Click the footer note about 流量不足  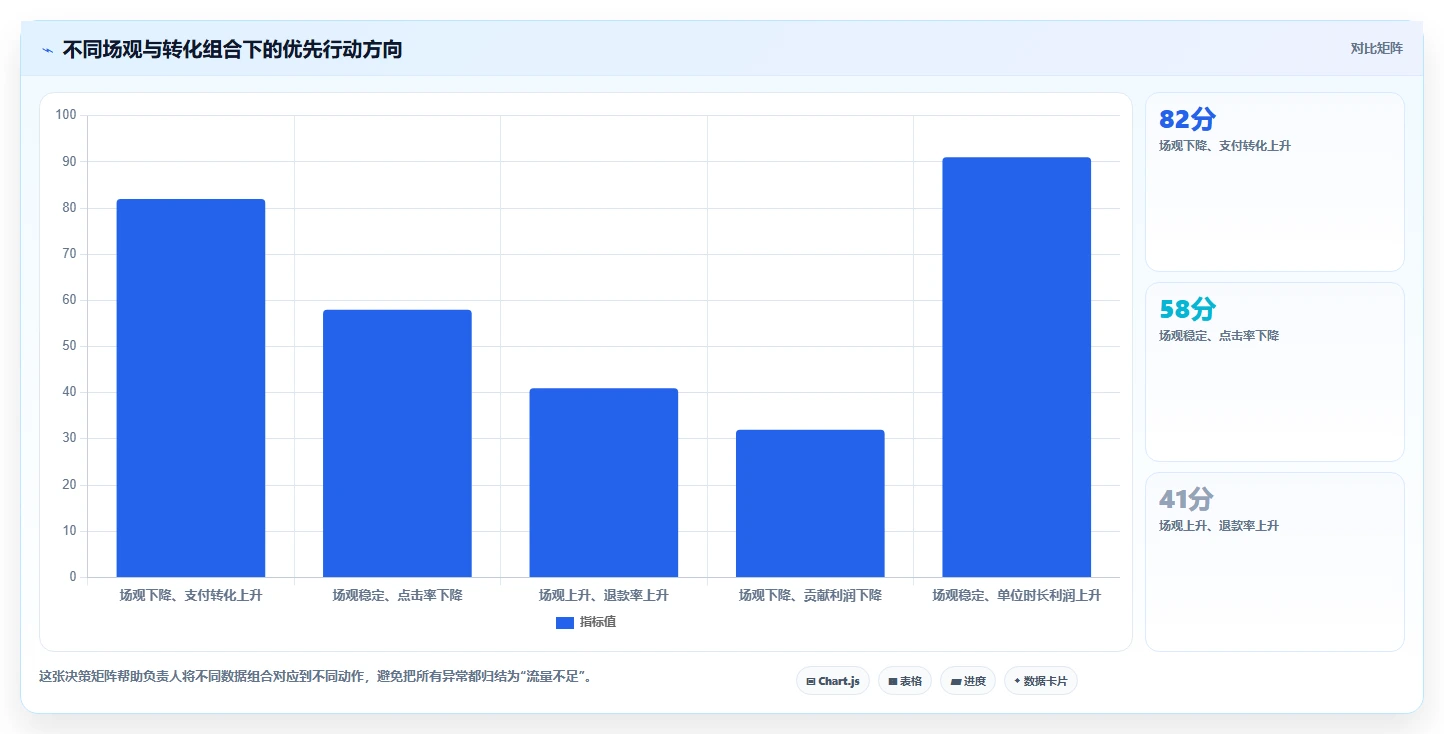(316, 677)
